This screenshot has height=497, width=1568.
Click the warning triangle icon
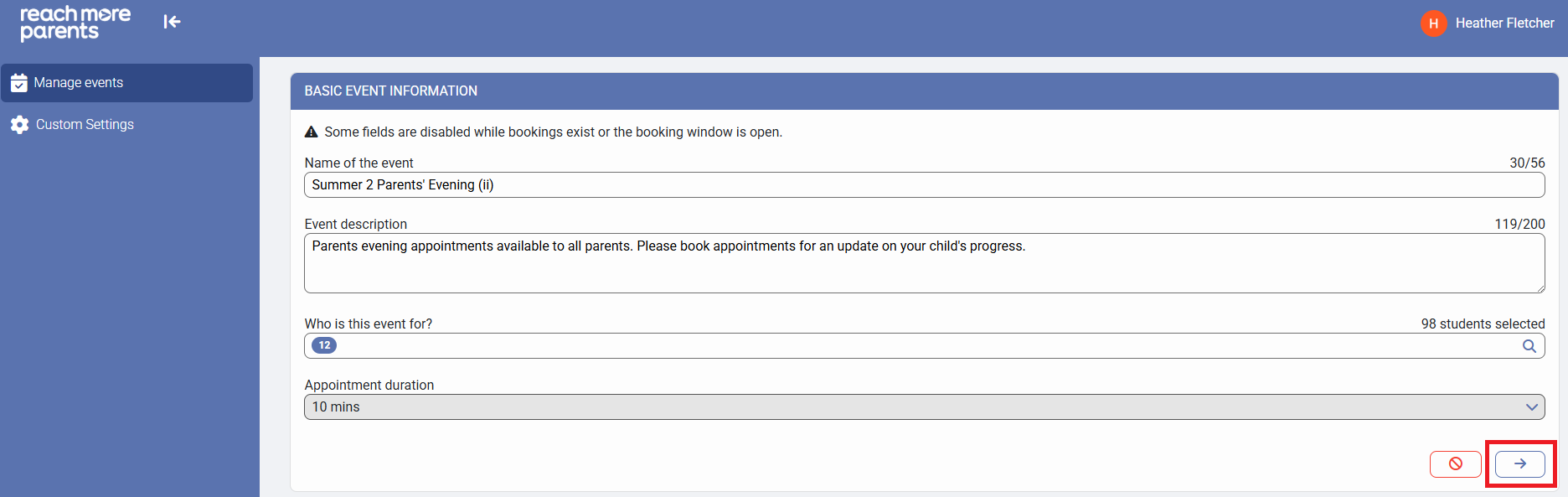[x=311, y=132]
